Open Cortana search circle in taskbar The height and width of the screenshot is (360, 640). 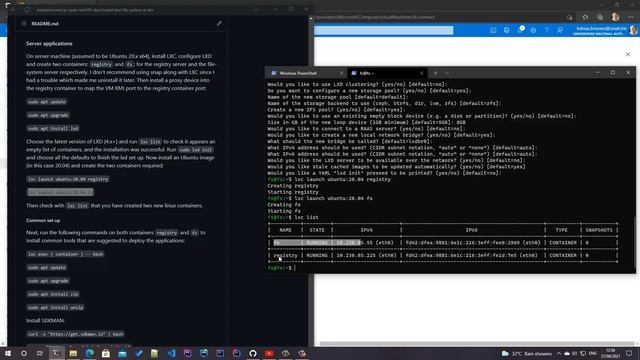coord(24,353)
